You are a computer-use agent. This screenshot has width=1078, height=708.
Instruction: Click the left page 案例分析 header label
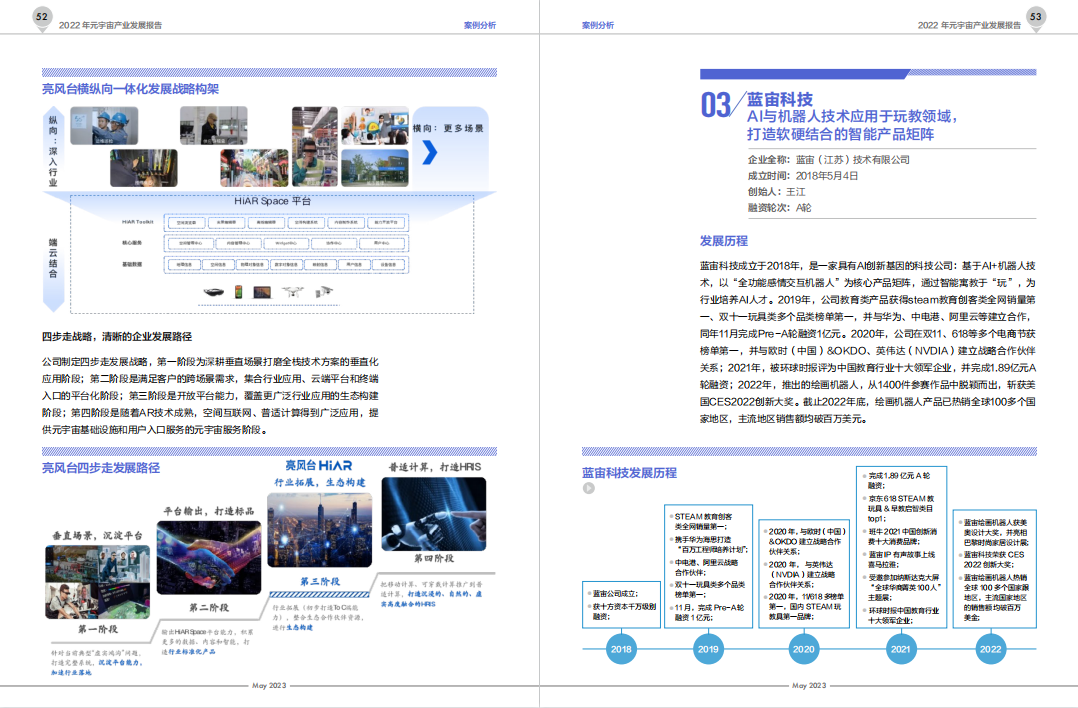[480, 25]
